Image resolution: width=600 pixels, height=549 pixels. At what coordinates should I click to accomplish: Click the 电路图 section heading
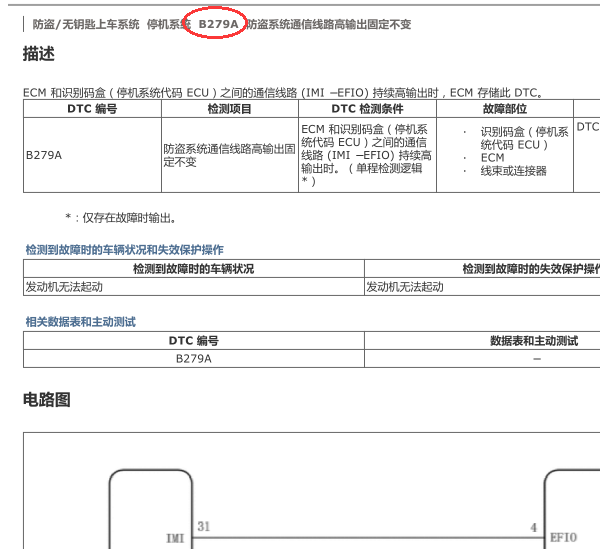pos(47,399)
